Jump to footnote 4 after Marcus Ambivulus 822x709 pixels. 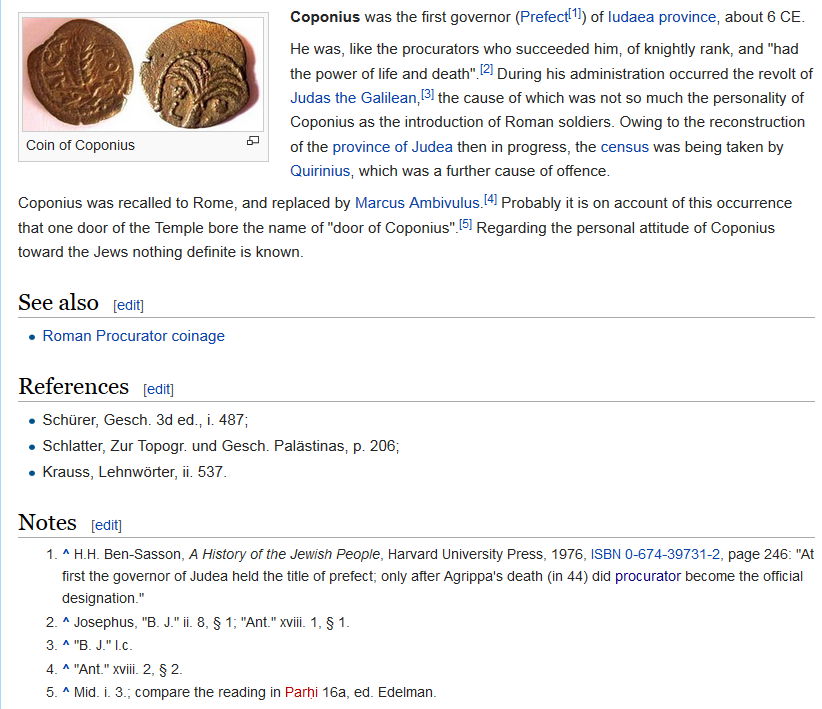coord(490,199)
